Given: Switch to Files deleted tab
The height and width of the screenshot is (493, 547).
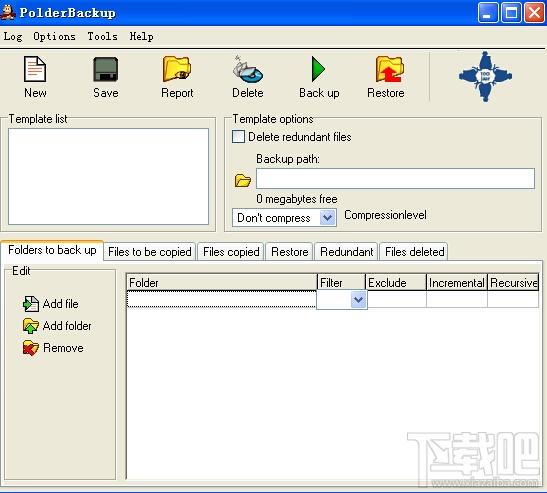Looking at the screenshot, I should pos(414,252).
